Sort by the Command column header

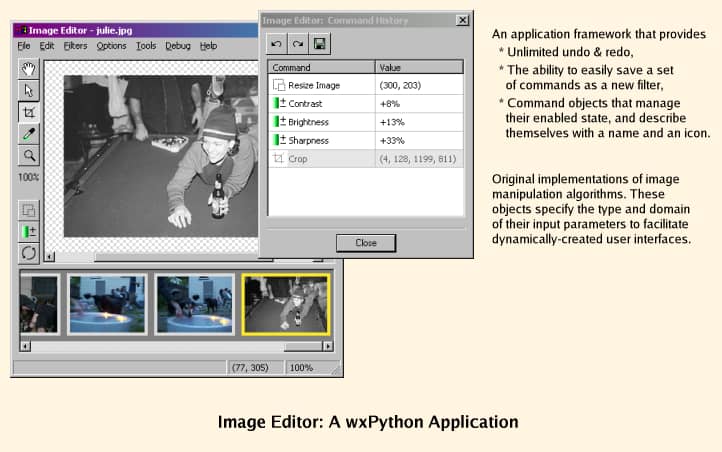pyautogui.click(x=321, y=68)
